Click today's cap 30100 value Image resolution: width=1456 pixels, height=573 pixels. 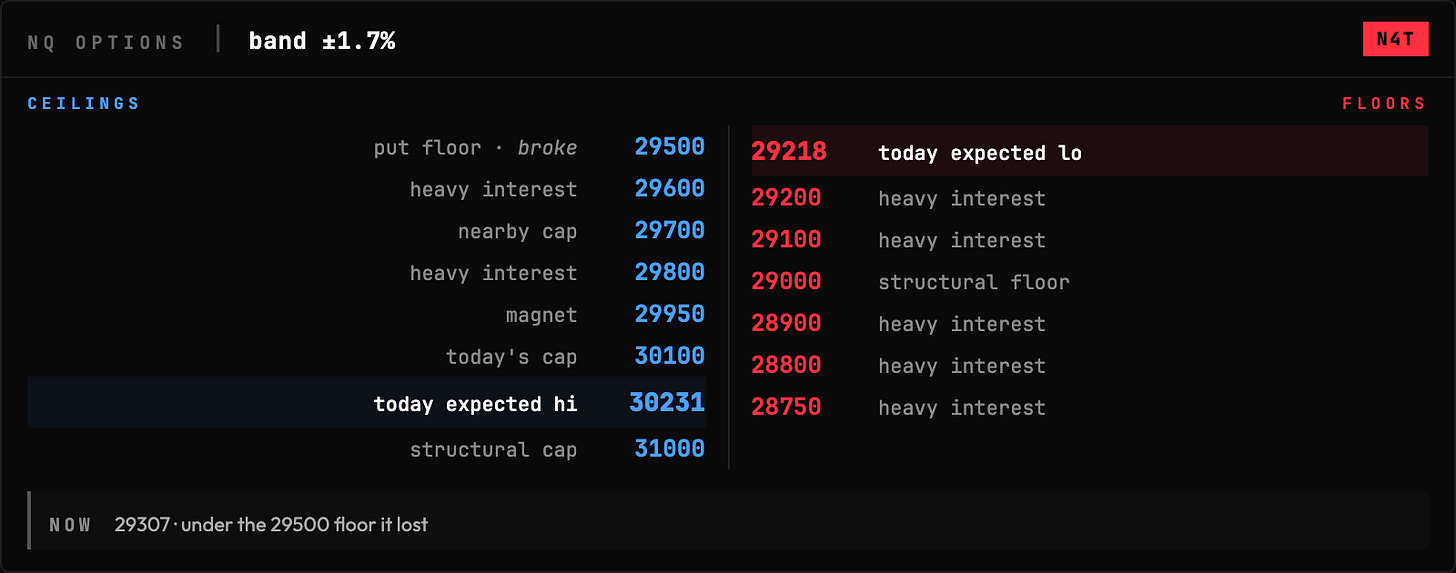(x=669, y=356)
